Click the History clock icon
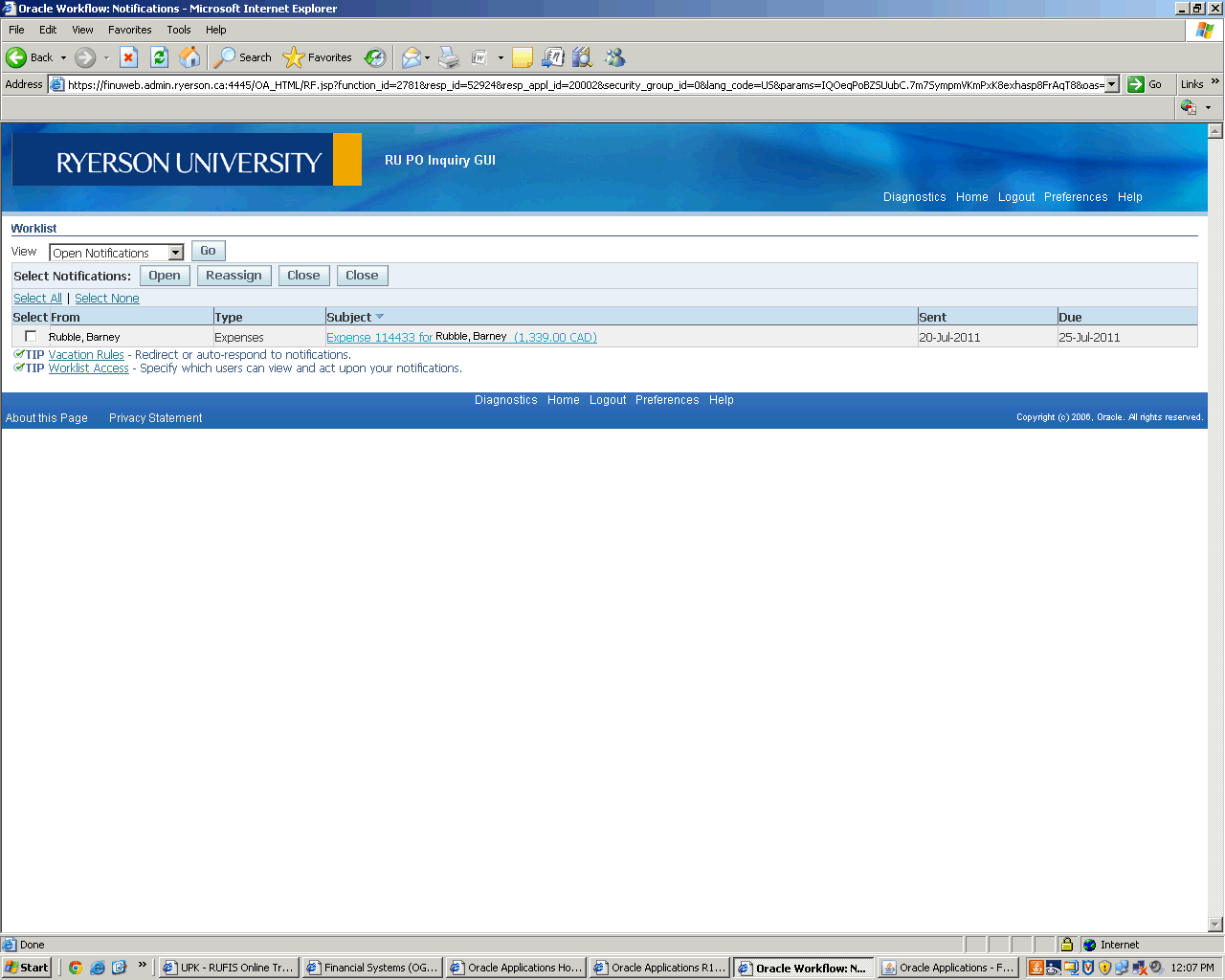This screenshot has height=980, width=1225. coord(375,57)
